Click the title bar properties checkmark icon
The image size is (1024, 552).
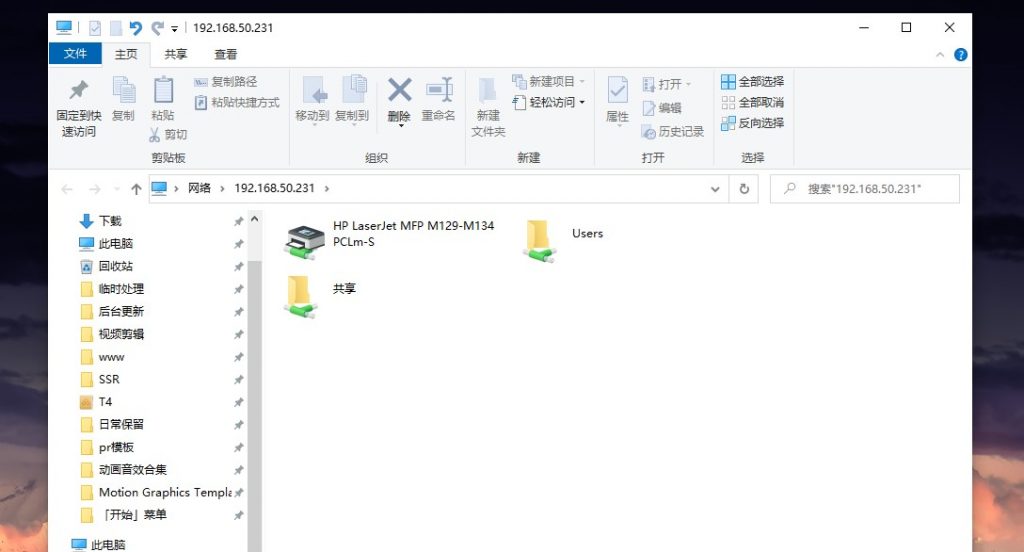(95, 28)
